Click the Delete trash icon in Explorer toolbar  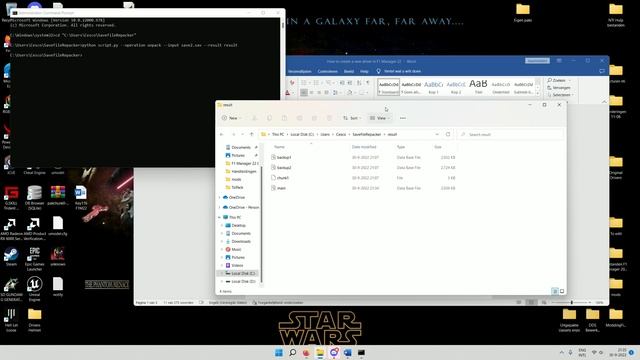329,118
